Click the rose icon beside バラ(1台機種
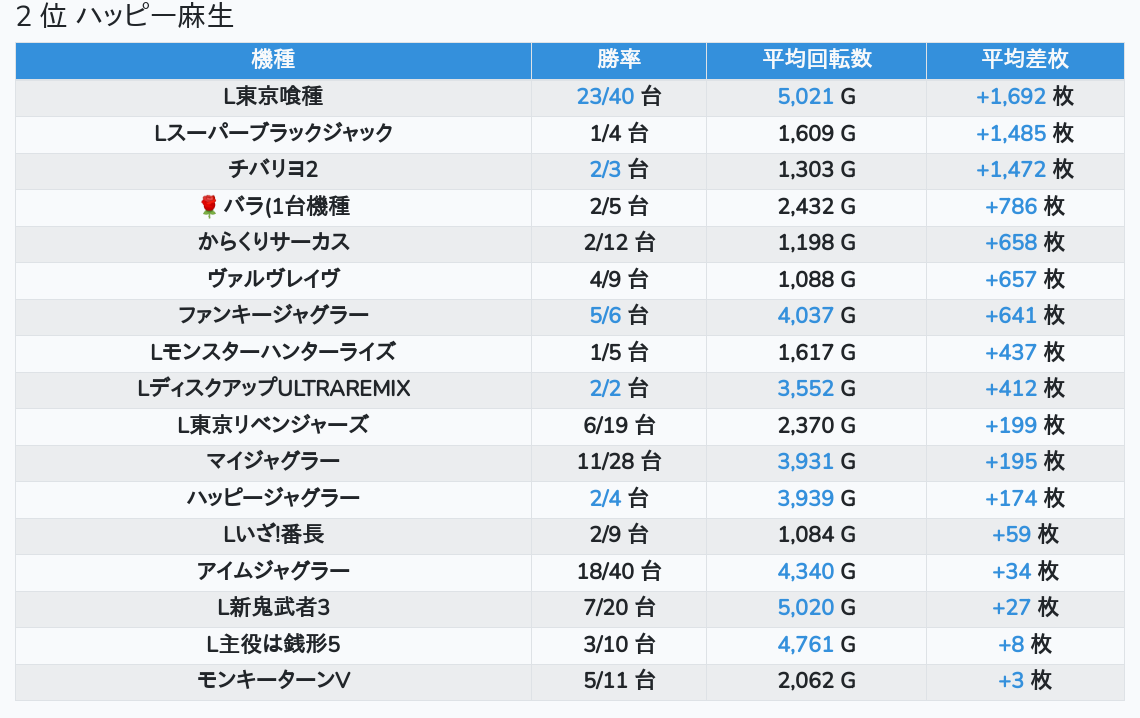 (x=209, y=207)
